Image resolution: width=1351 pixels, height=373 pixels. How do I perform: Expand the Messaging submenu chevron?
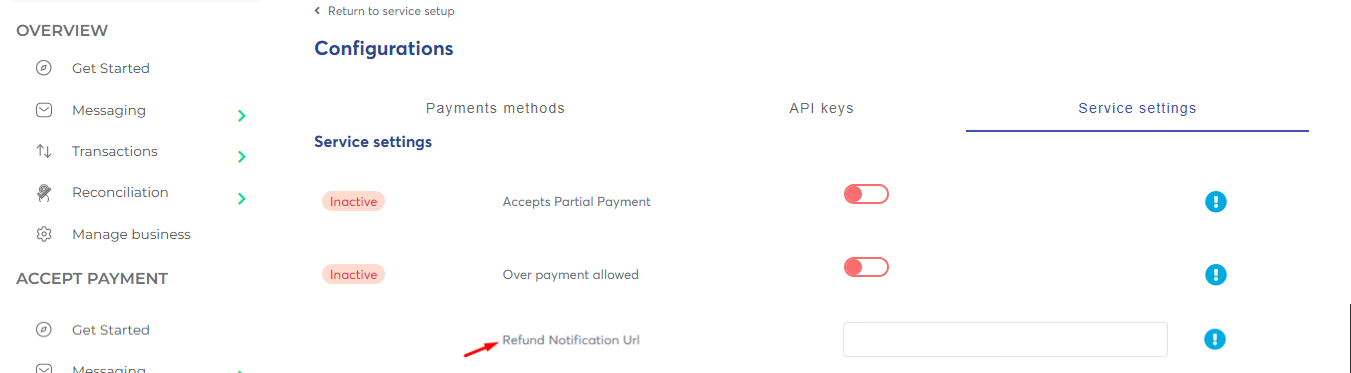click(x=241, y=116)
